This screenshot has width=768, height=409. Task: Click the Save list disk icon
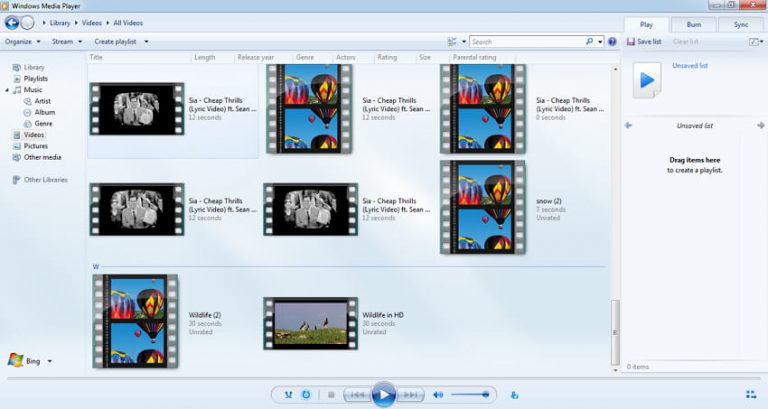coord(631,42)
